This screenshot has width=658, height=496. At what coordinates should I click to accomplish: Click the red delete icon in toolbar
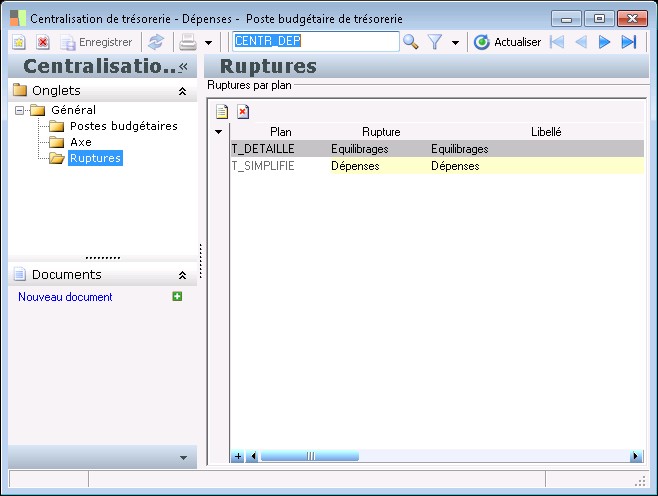pyautogui.click(x=43, y=42)
